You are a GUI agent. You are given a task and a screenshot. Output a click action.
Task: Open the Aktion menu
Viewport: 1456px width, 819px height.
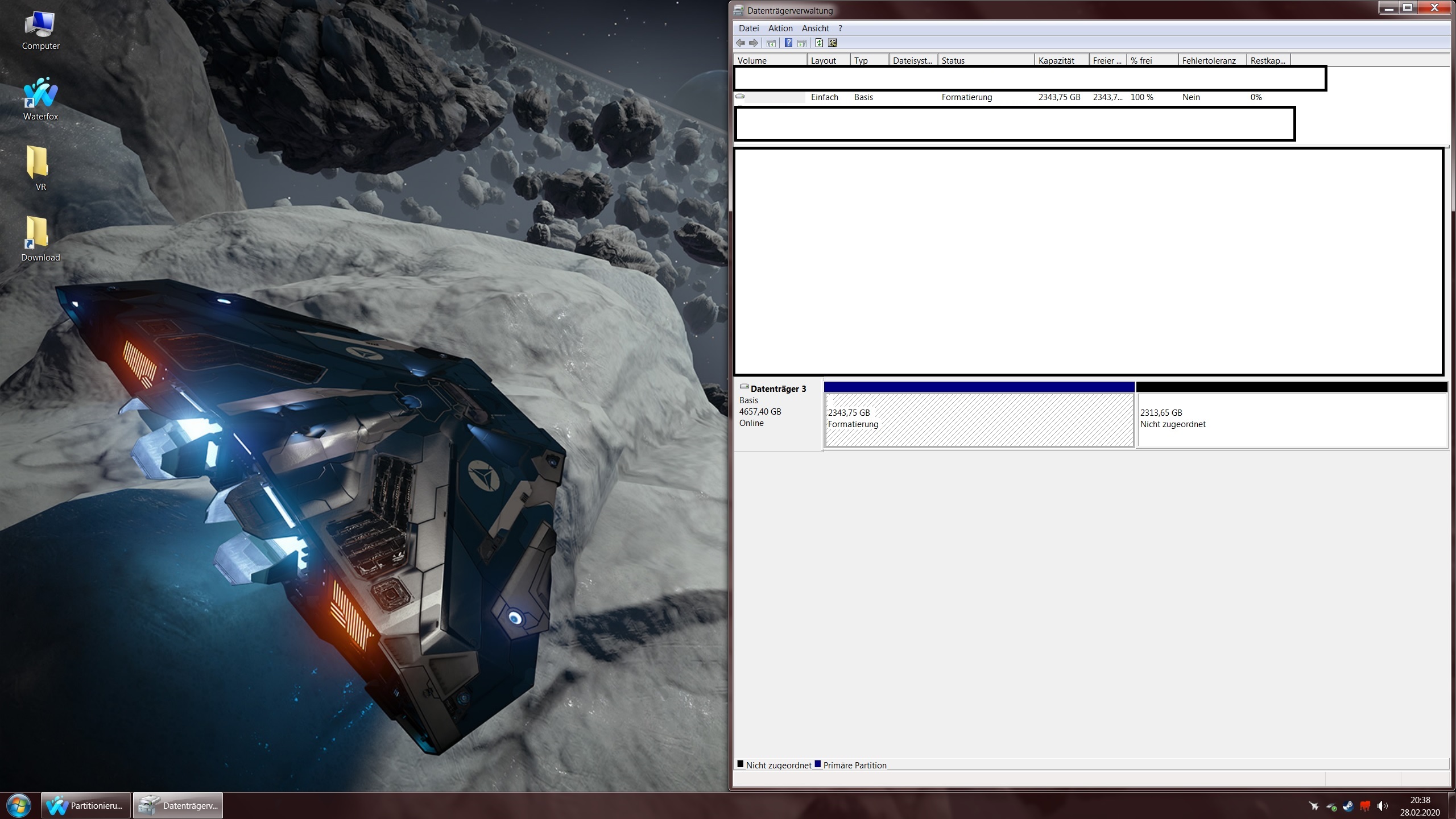780,28
